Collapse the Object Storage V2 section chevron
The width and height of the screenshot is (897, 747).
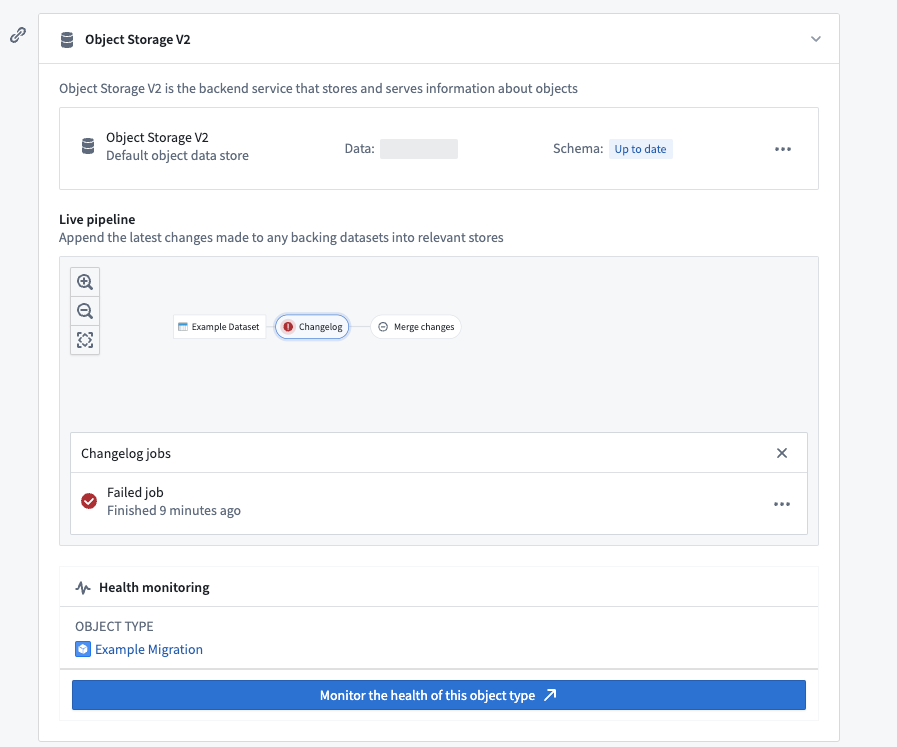[x=816, y=39]
